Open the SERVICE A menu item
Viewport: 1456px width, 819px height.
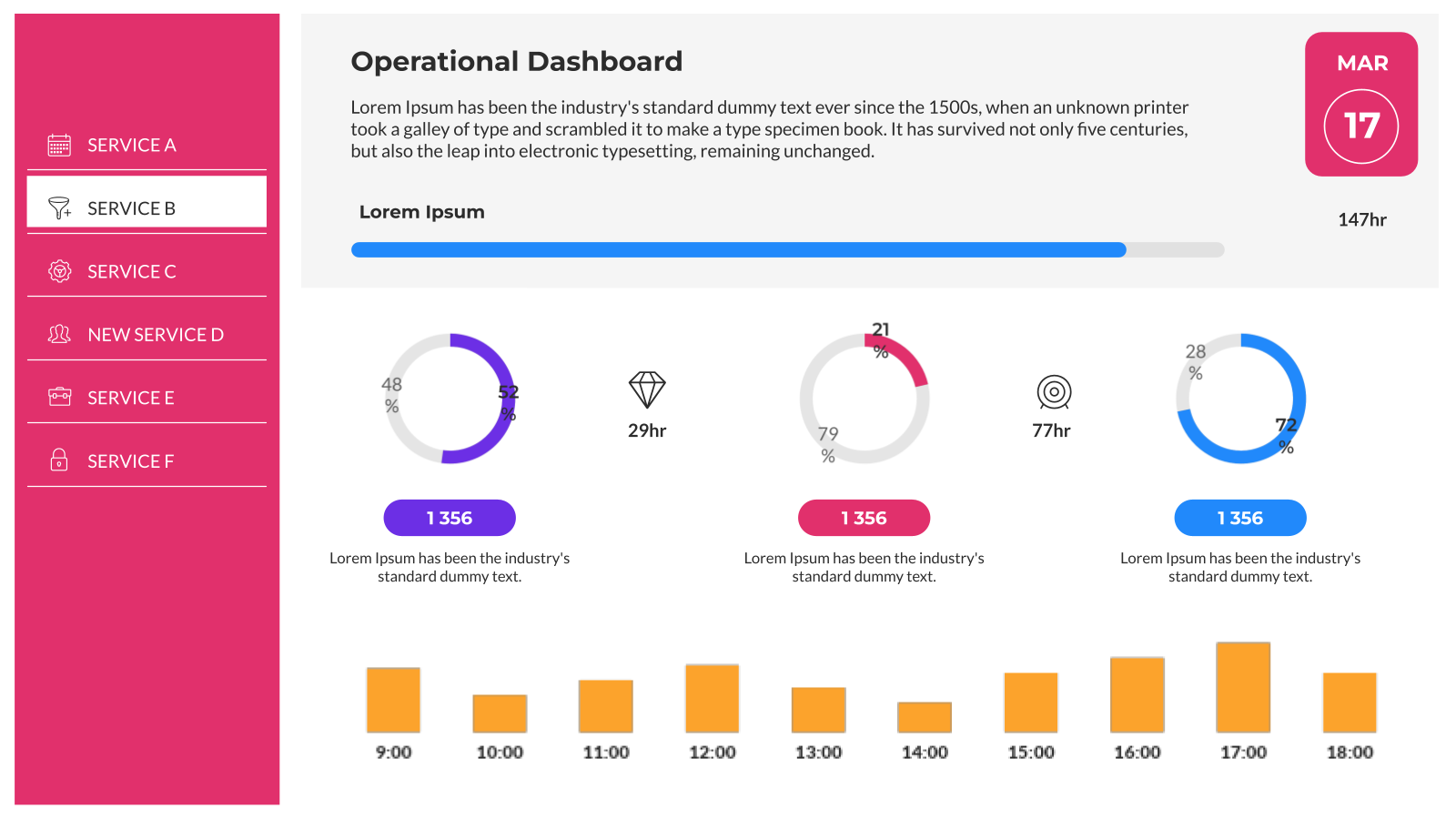pyautogui.click(x=132, y=146)
